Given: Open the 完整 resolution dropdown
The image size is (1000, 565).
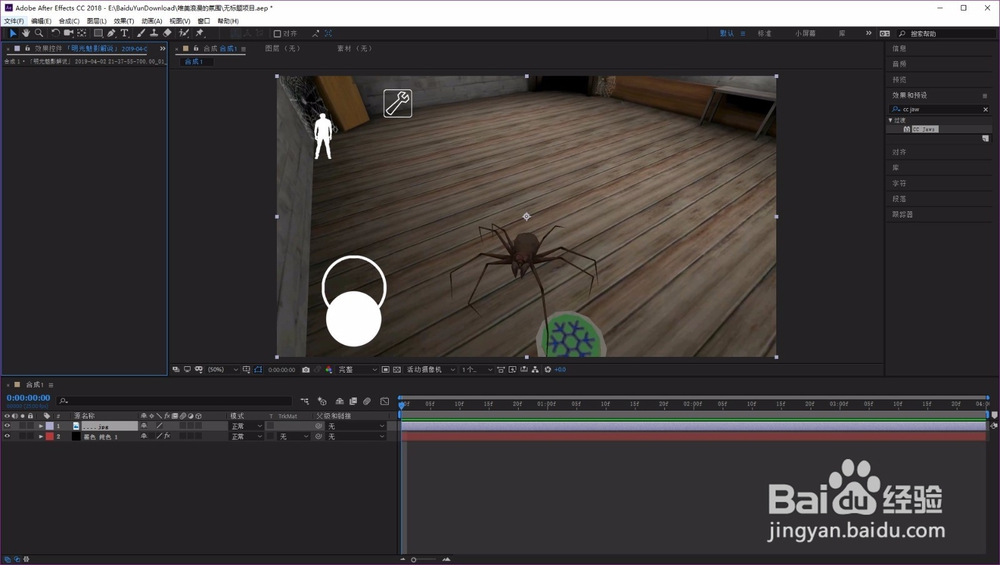Looking at the screenshot, I should (x=357, y=369).
